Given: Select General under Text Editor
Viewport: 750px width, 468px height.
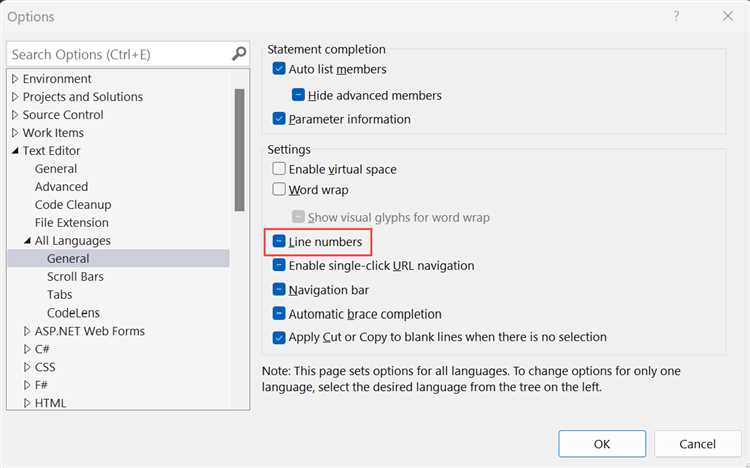Looking at the screenshot, I should click(55, 168).
